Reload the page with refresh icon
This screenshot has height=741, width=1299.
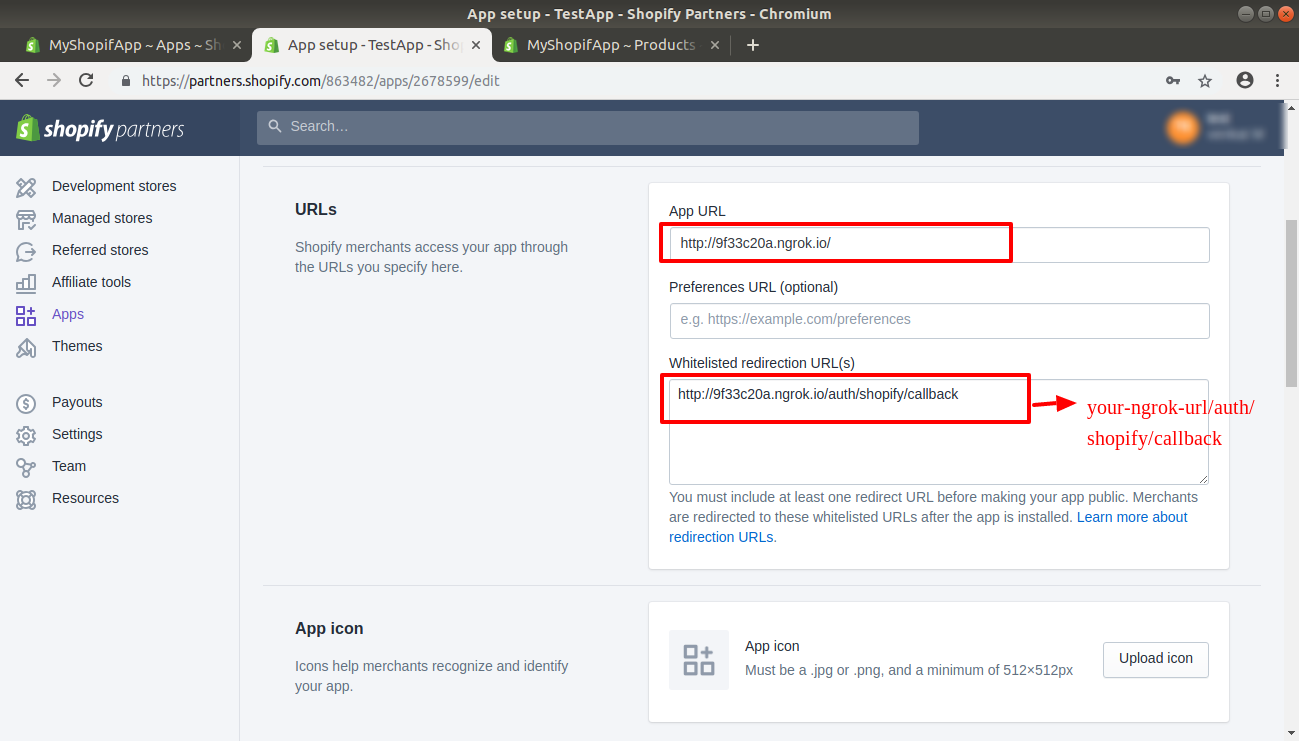86,80
